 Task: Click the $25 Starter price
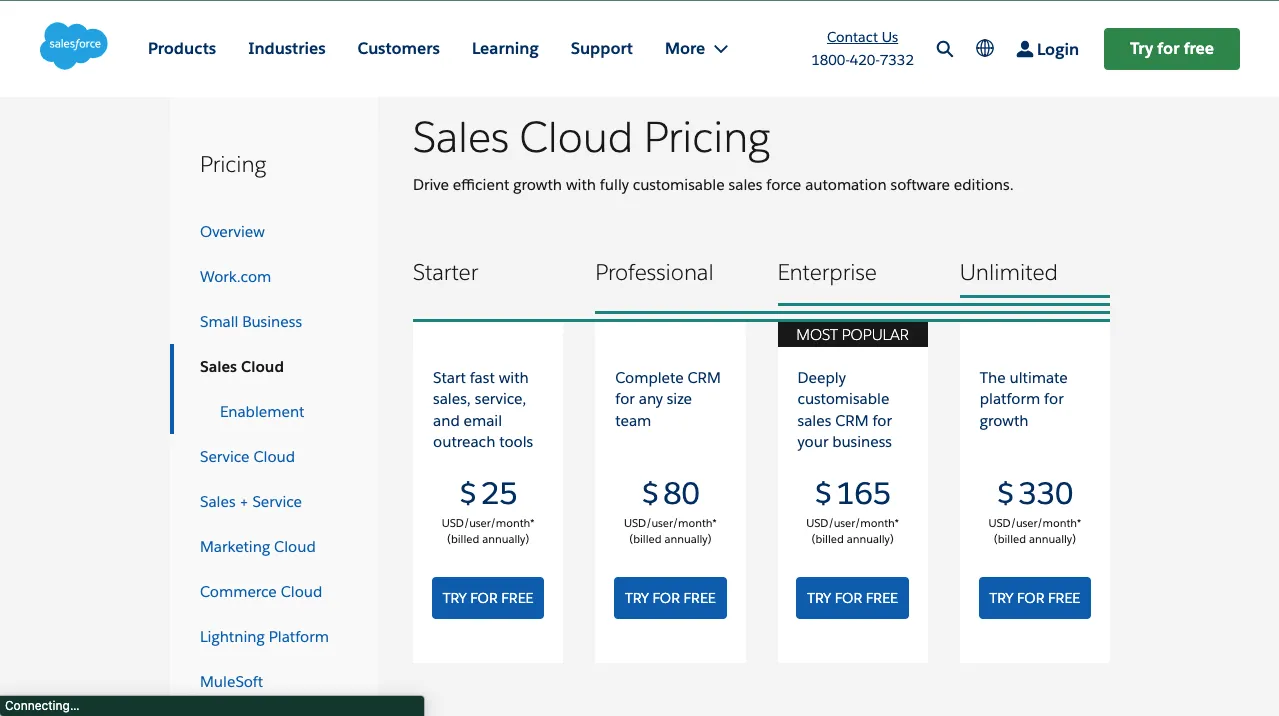tap(488, 493)
